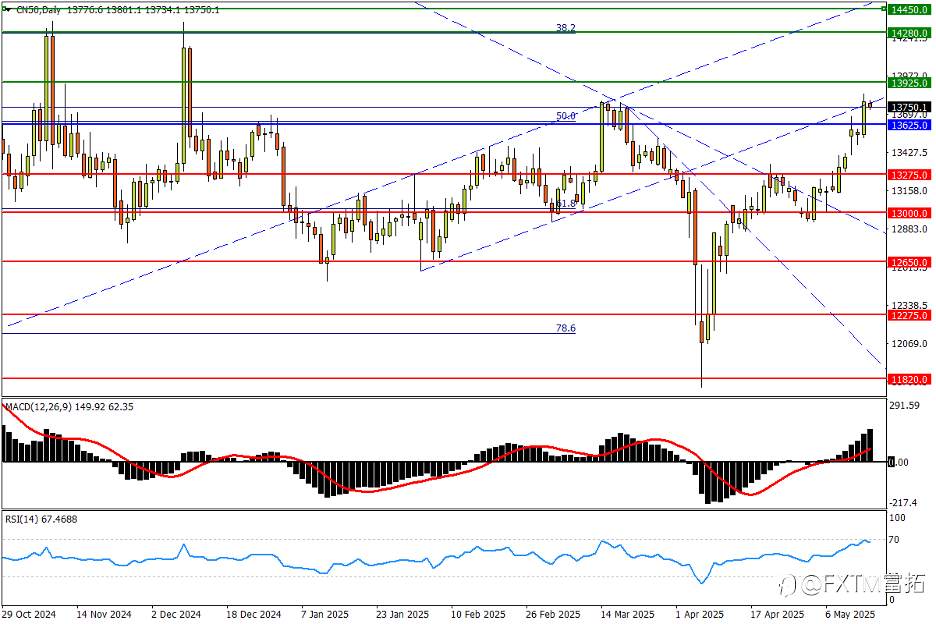Click the 78.6 Fibonacci level label
Image resolution: width=936 pixels, height=624 pixels.
pos(565,328)
